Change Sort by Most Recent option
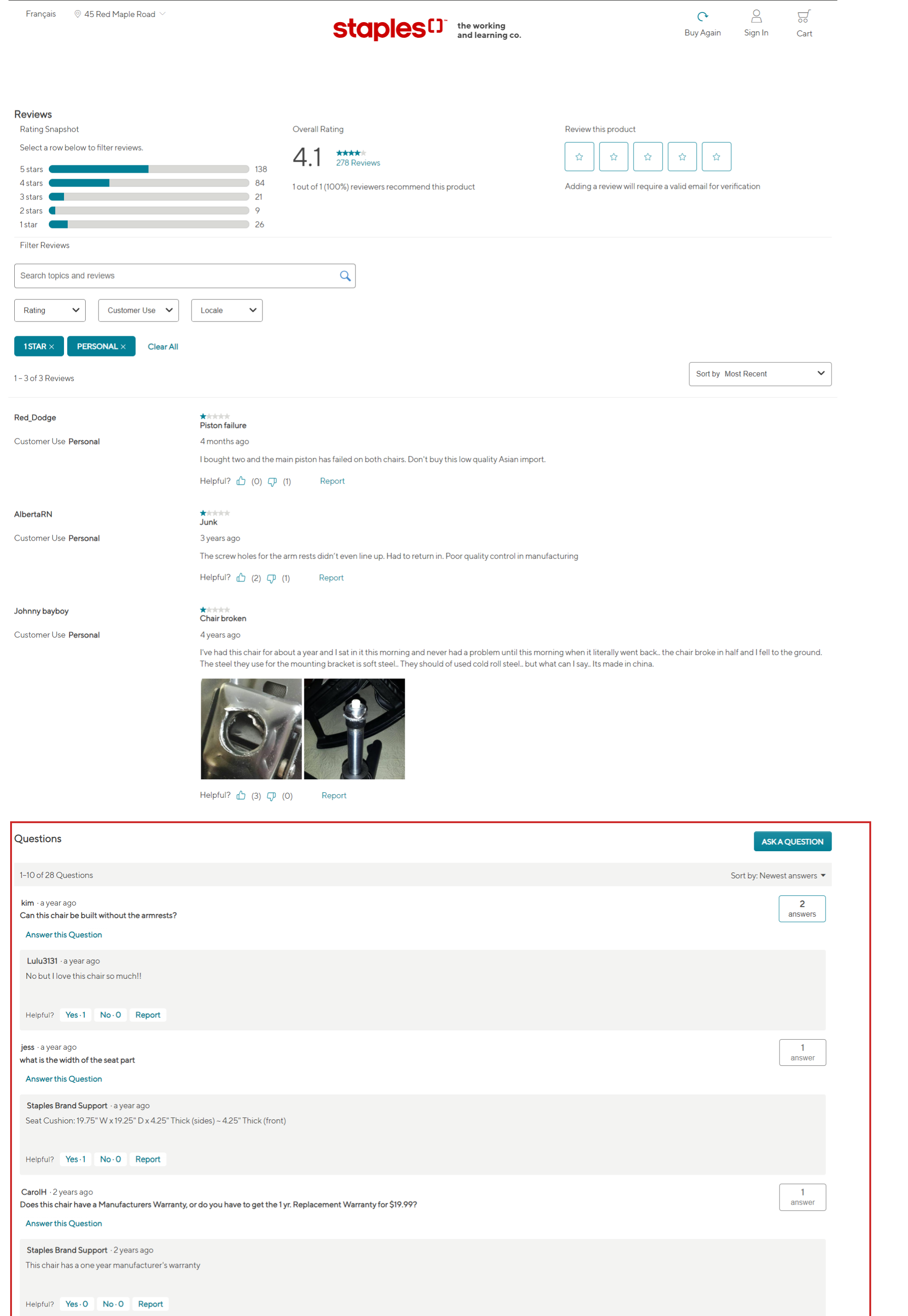This screenshot has width=908, height=1316. [x=760, y=374]
